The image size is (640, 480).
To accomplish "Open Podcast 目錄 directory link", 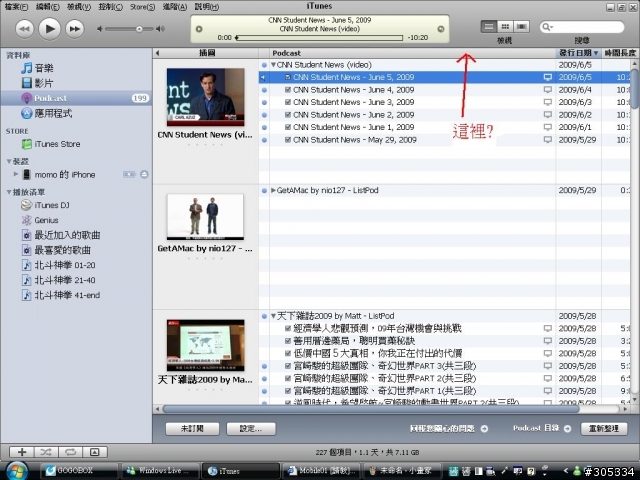I will 542,428.
